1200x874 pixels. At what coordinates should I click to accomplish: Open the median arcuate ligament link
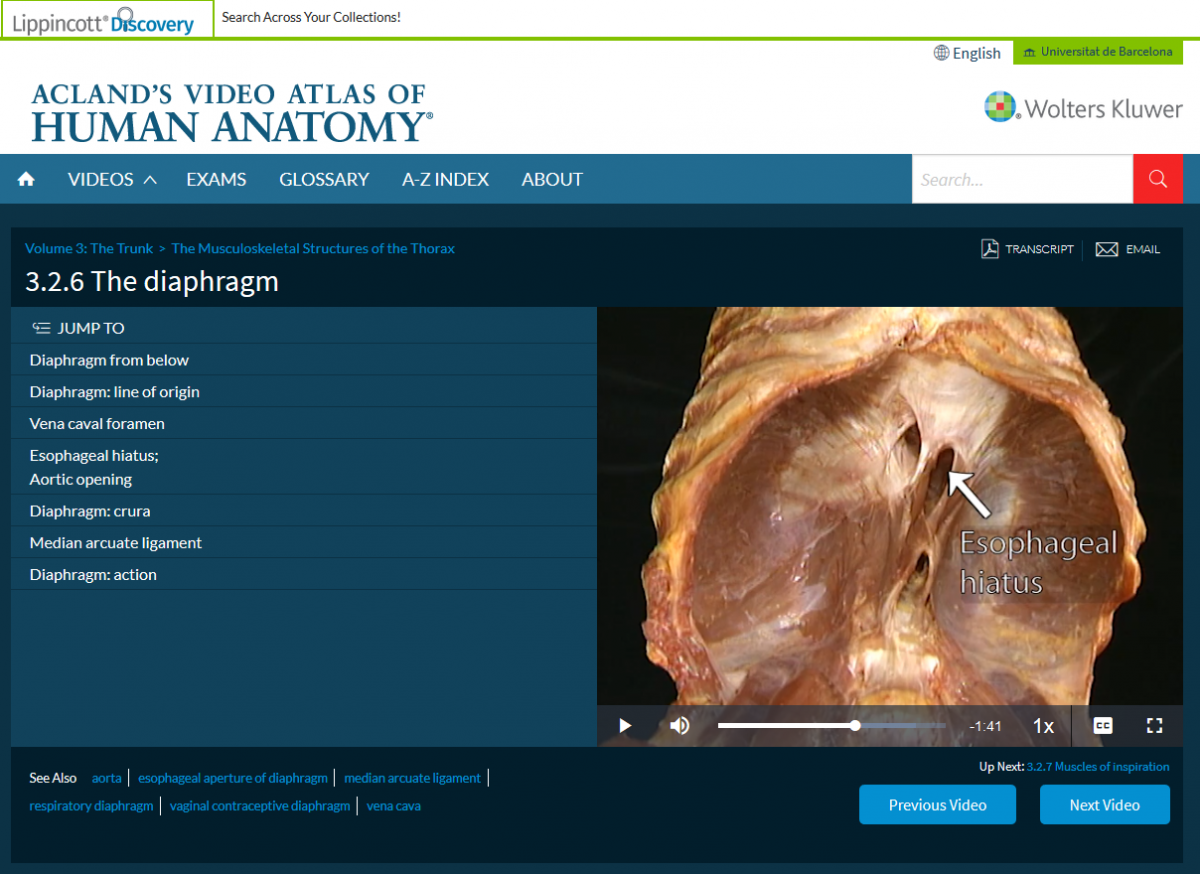412,778
